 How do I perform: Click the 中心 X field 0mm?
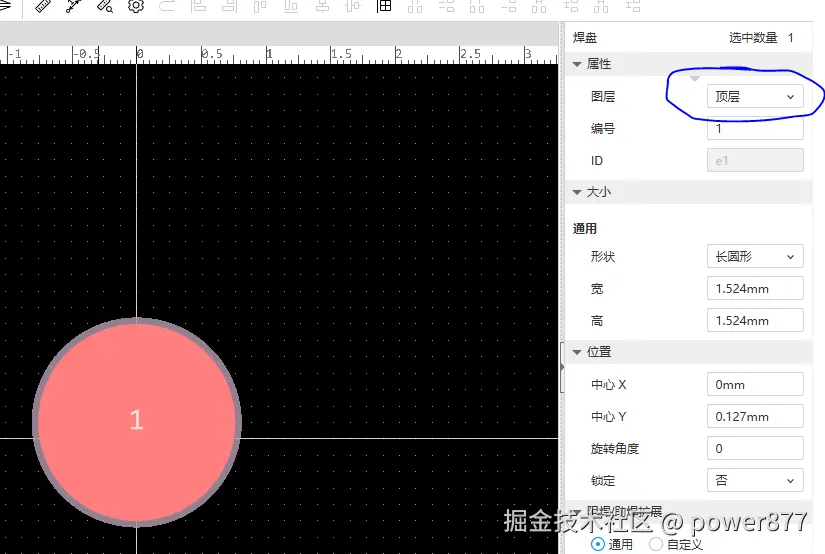coord(755,385)
